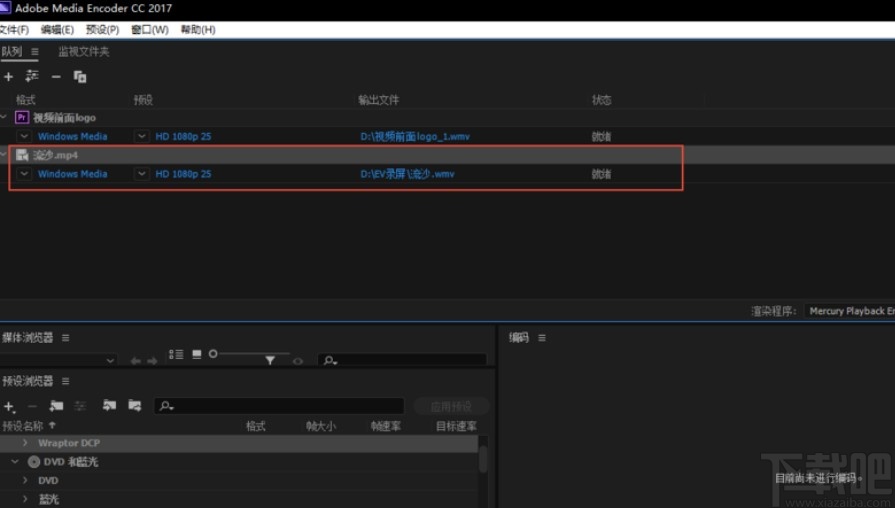The image size is (895, 508).
Task: Click the preset browser search field
Action: [279, 406]
